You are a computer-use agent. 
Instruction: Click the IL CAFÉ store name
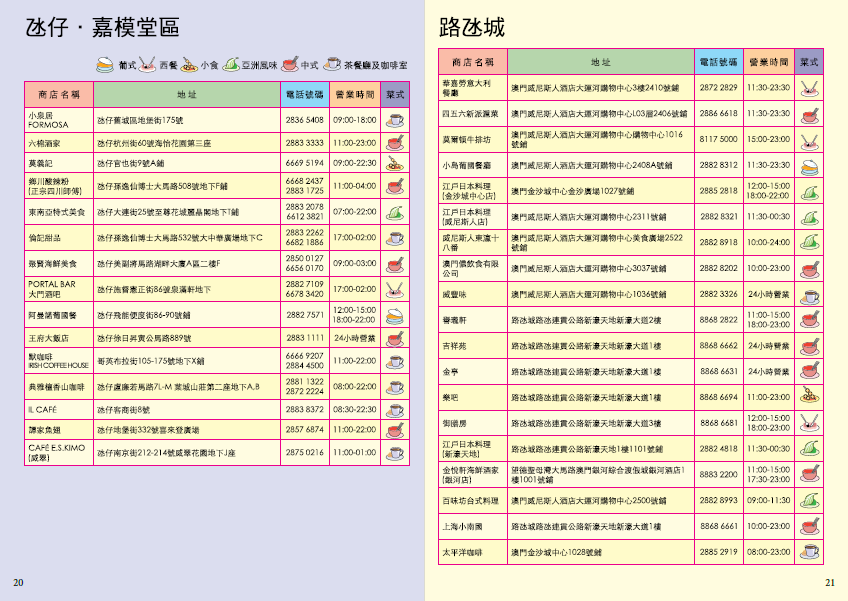(42, 410)
